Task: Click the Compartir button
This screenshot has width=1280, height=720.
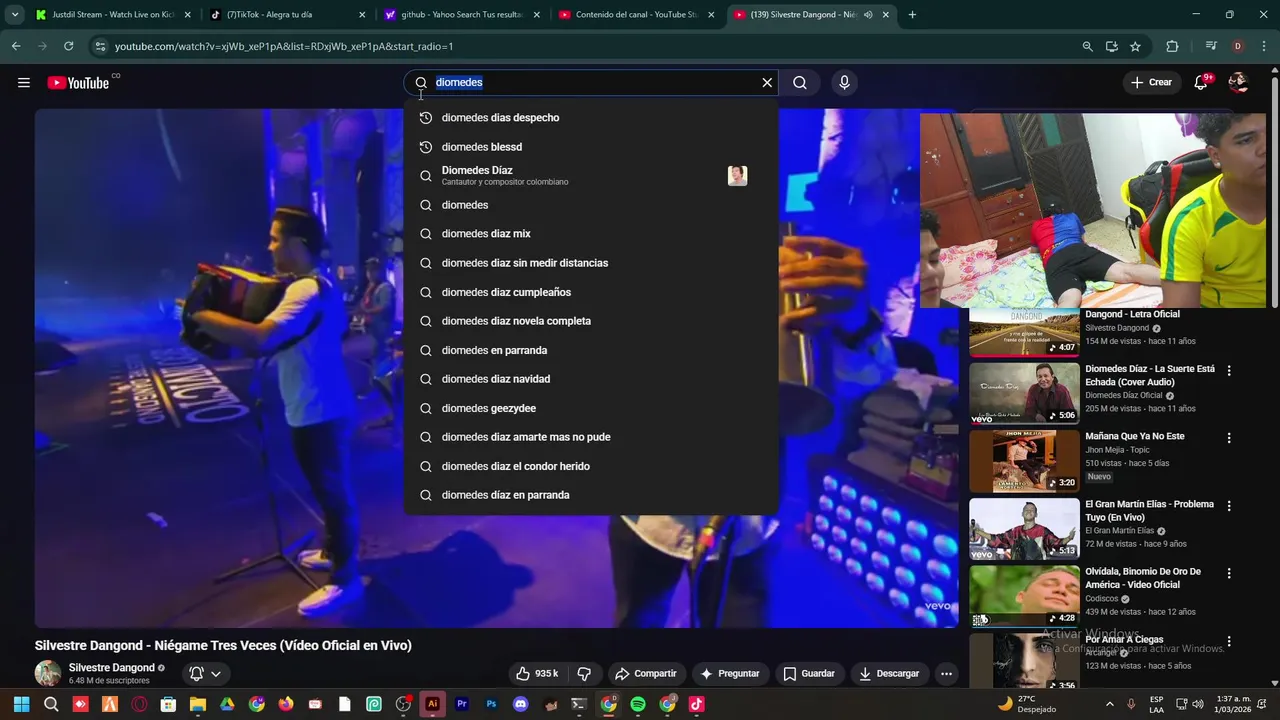Action: [x=646, y=674]
